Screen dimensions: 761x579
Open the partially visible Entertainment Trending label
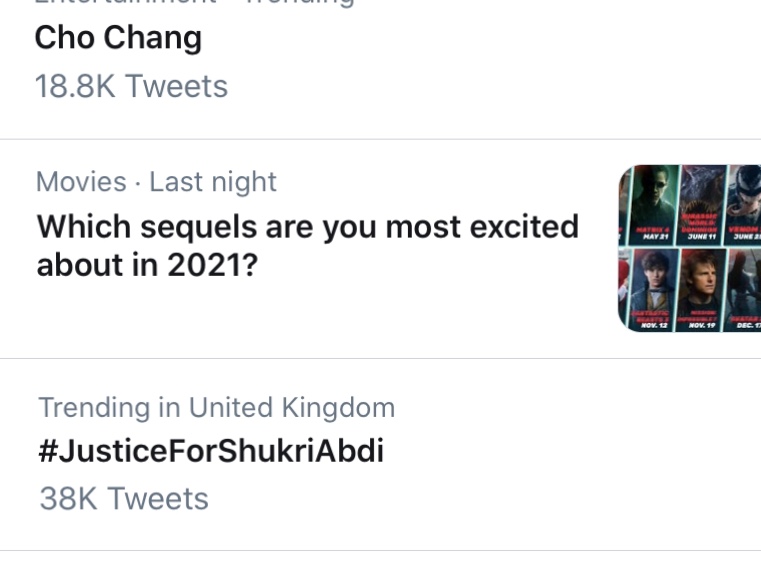[194, 3]
